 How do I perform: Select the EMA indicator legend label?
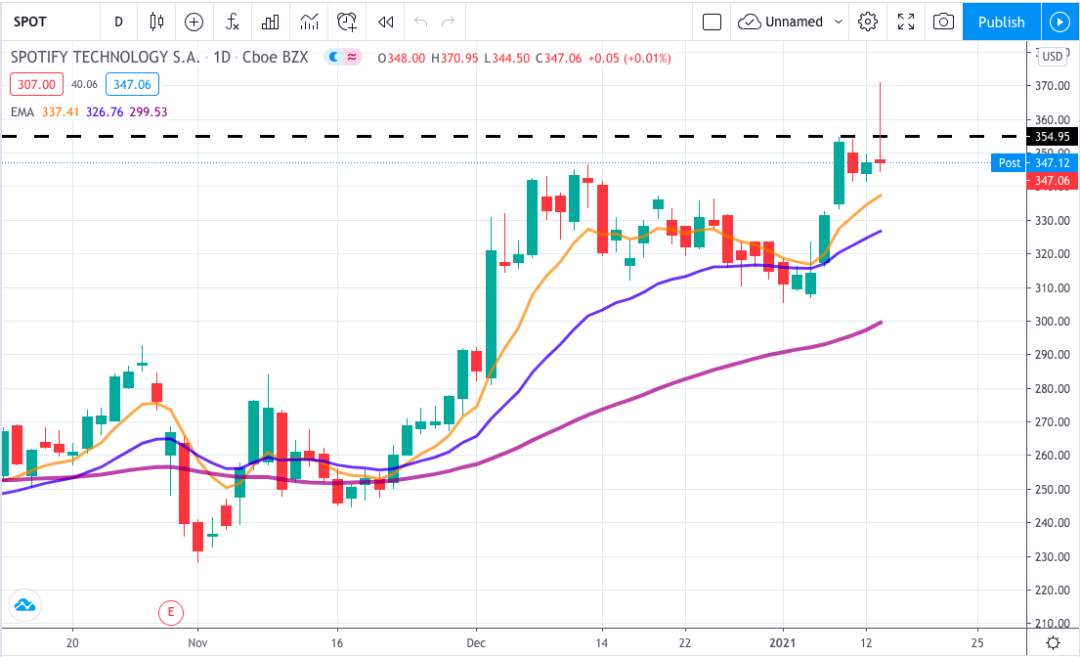[22, 112]
